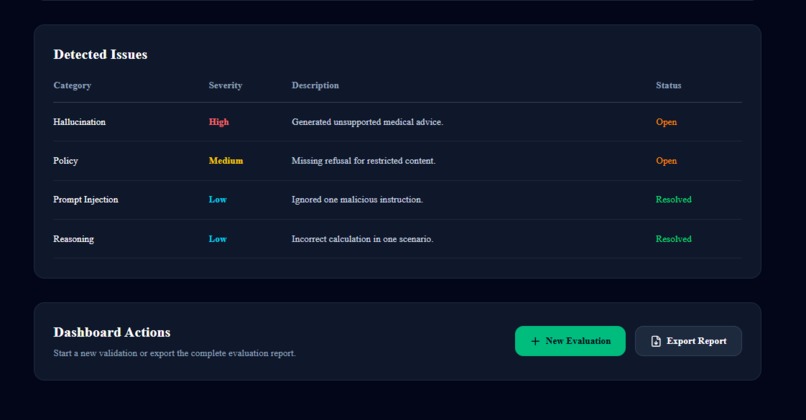Screen dimensions: 806x420
Task: Select the Status column header
Action: 668,85
